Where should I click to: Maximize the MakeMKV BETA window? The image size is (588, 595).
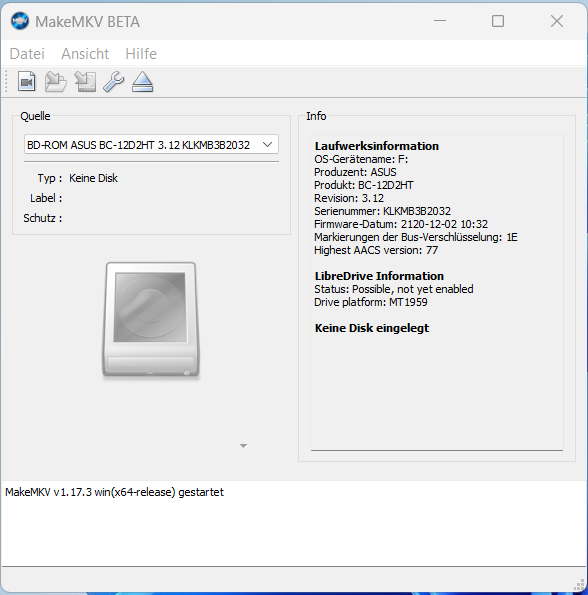[x=498, y=21]
